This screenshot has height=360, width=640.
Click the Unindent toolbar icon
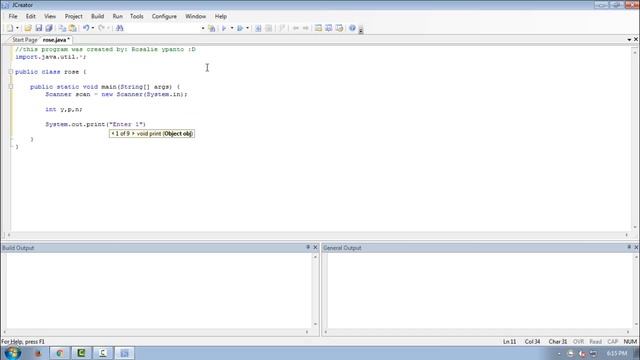coord(269,28)
